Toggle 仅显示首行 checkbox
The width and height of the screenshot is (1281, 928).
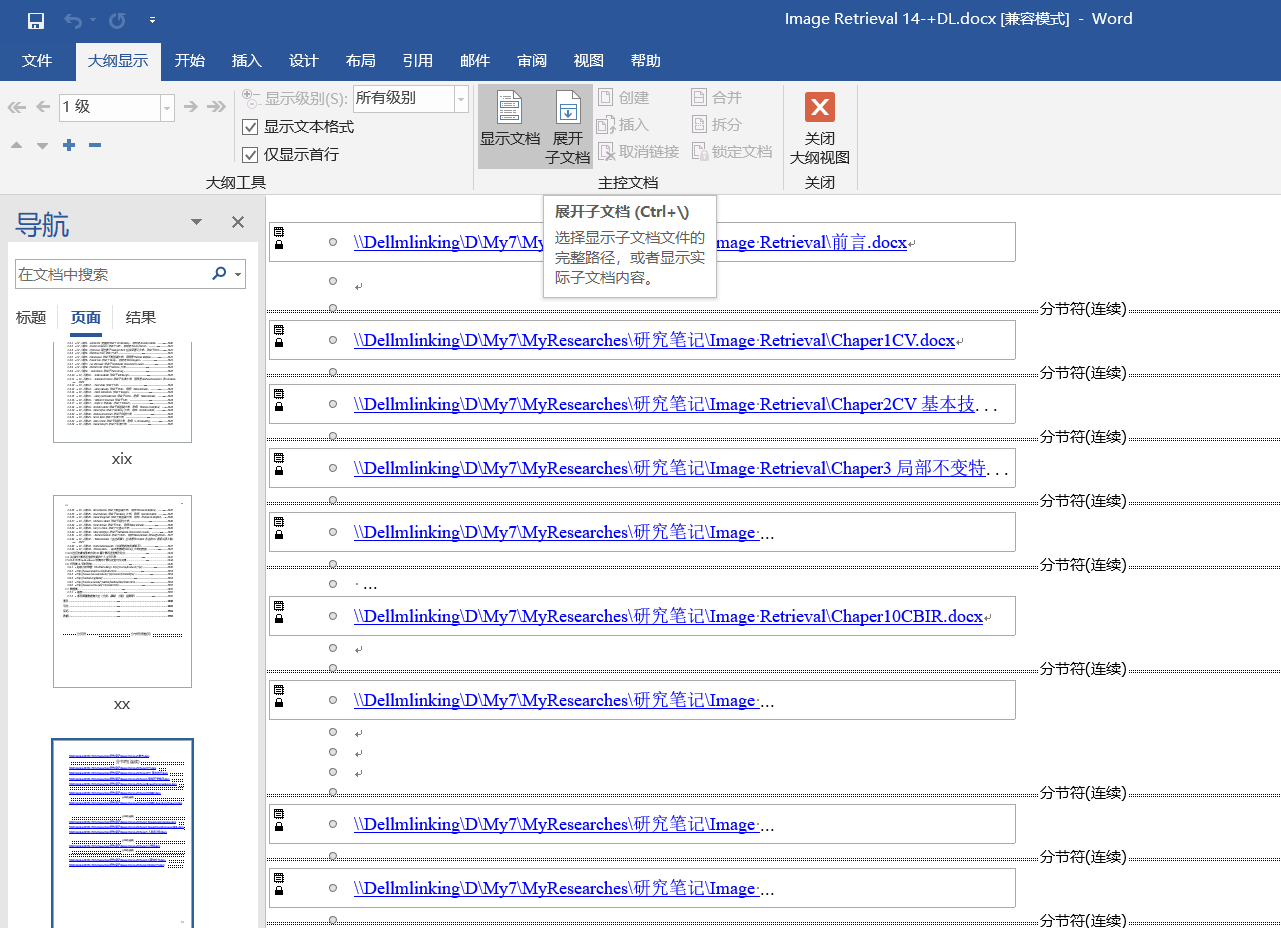tap(251, 154)
